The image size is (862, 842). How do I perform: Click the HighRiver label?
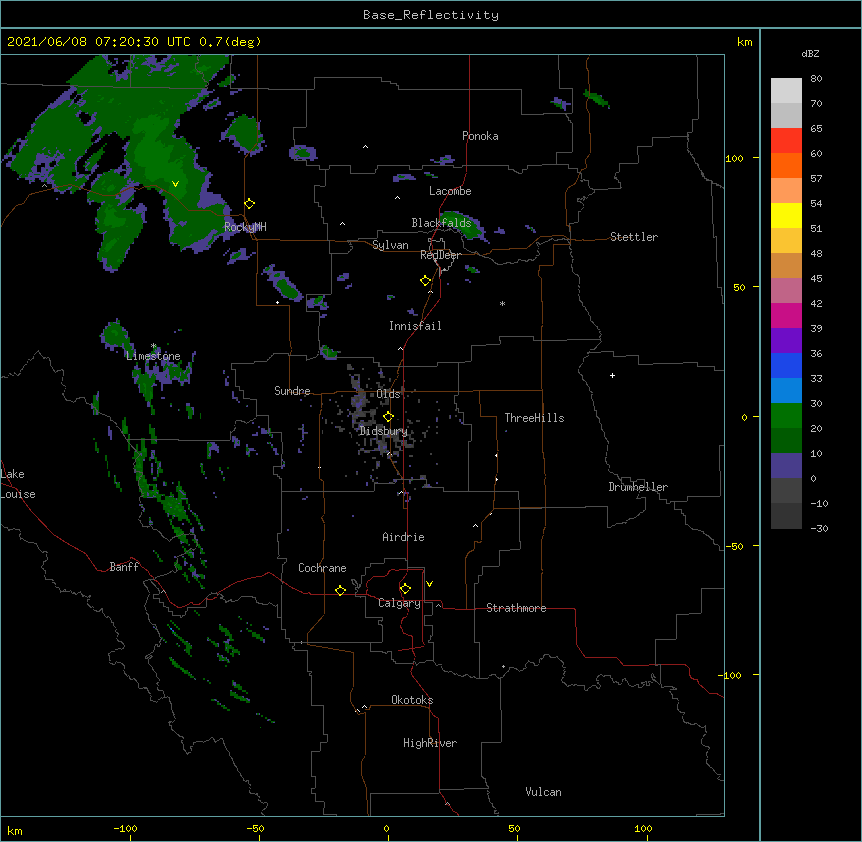point(430,743)
